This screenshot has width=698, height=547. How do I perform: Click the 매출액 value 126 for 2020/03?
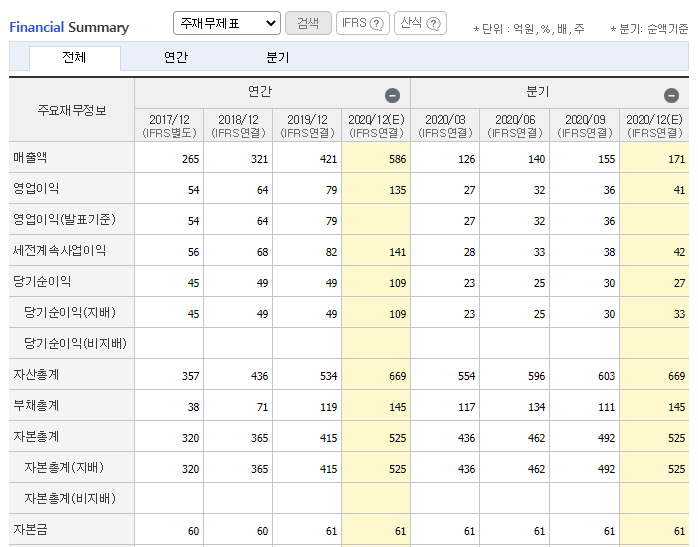tap(467, 159)
